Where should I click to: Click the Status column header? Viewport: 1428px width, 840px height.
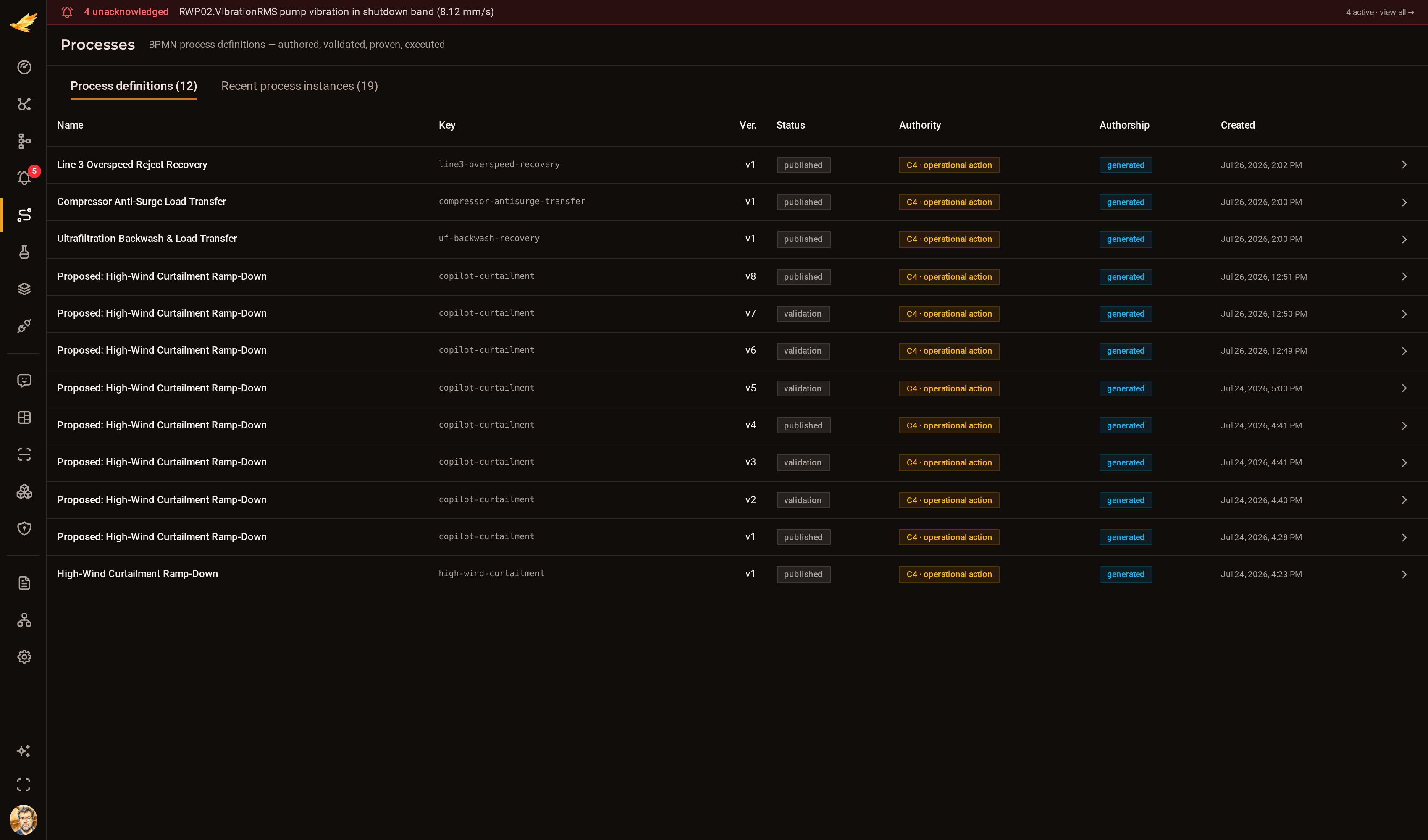[790, 125]
